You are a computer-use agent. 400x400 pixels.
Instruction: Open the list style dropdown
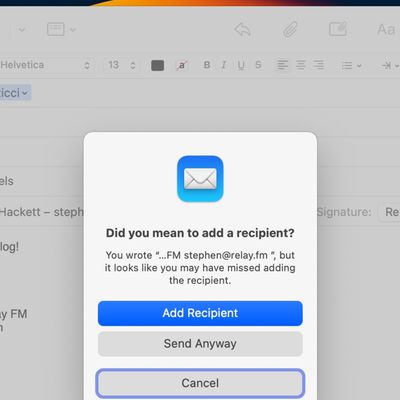pyautogui.click(x=351, y=65)
